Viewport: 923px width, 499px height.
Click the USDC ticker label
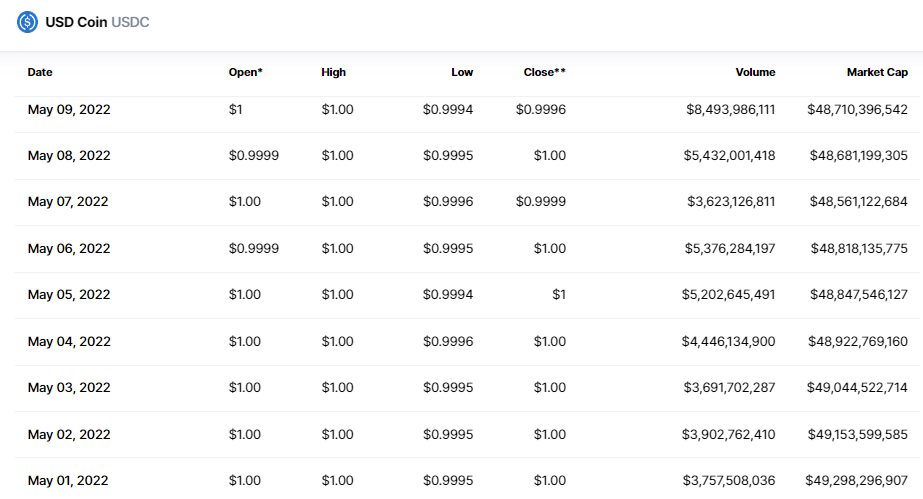[x=130, y=22]
